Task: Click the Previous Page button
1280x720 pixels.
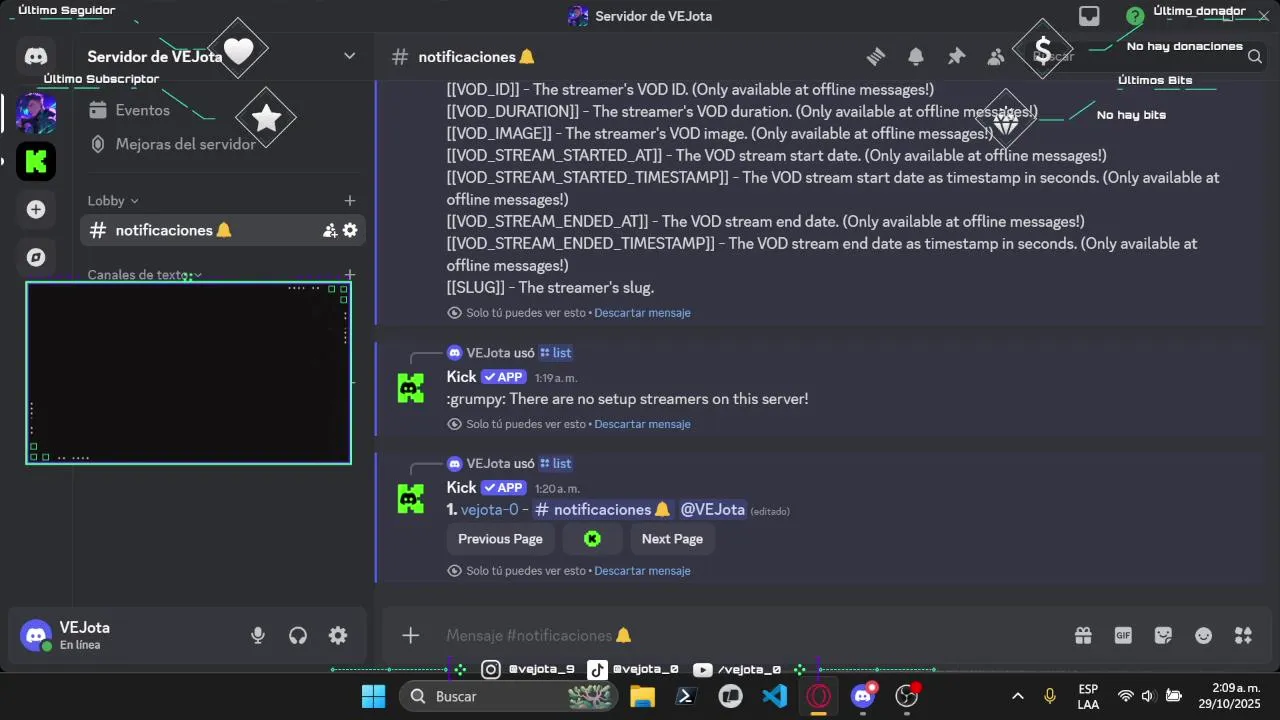Action: (x=500, y=539)
